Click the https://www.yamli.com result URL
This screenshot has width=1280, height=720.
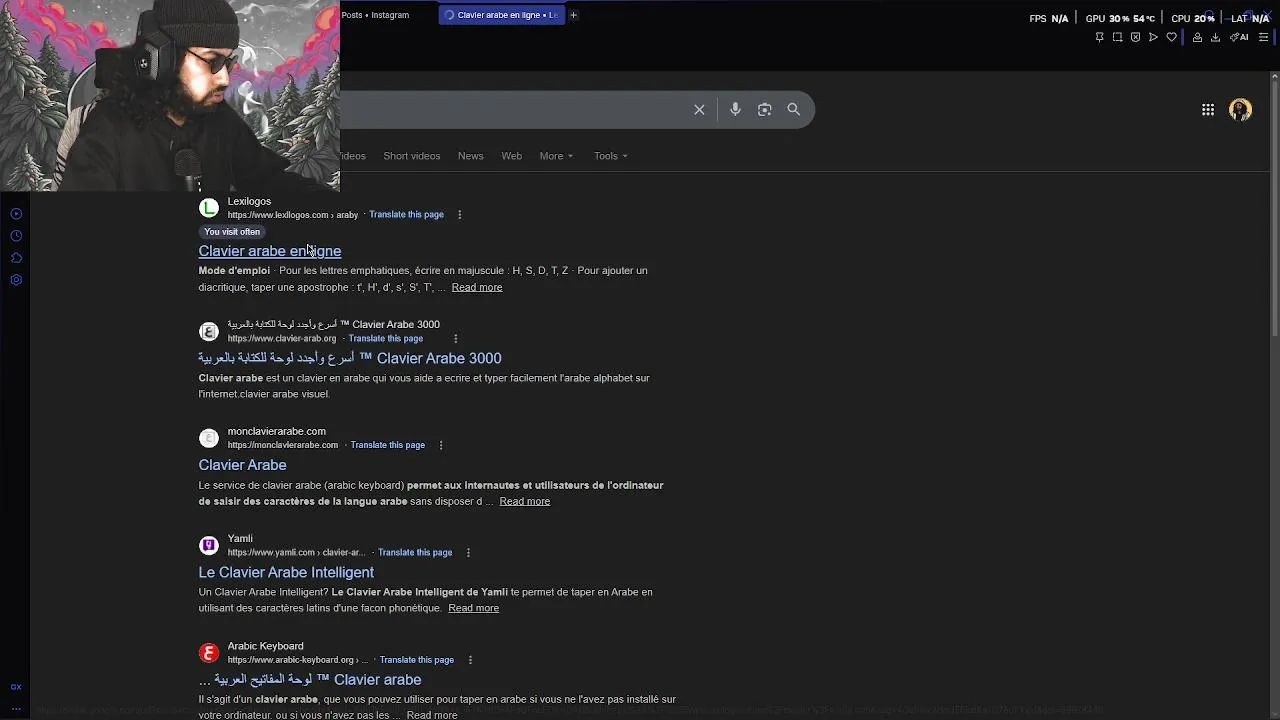296,553
